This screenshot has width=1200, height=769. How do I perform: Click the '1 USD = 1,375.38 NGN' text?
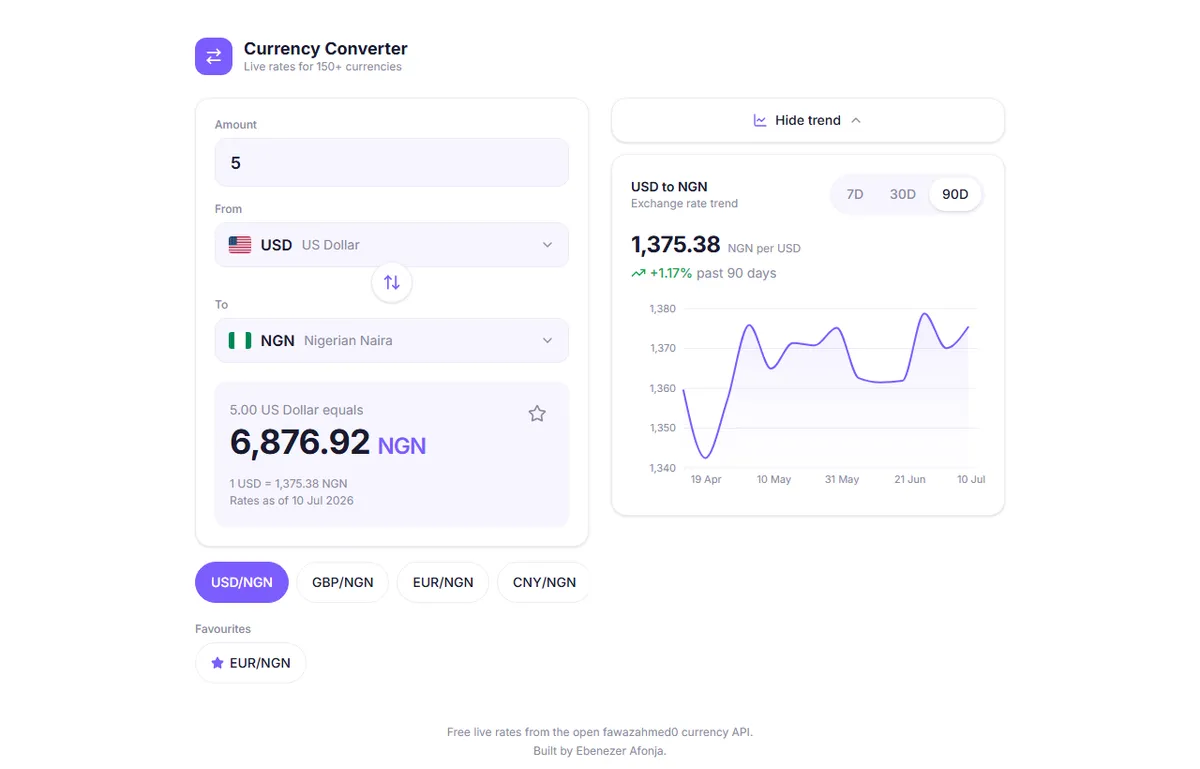click(289, 483)
